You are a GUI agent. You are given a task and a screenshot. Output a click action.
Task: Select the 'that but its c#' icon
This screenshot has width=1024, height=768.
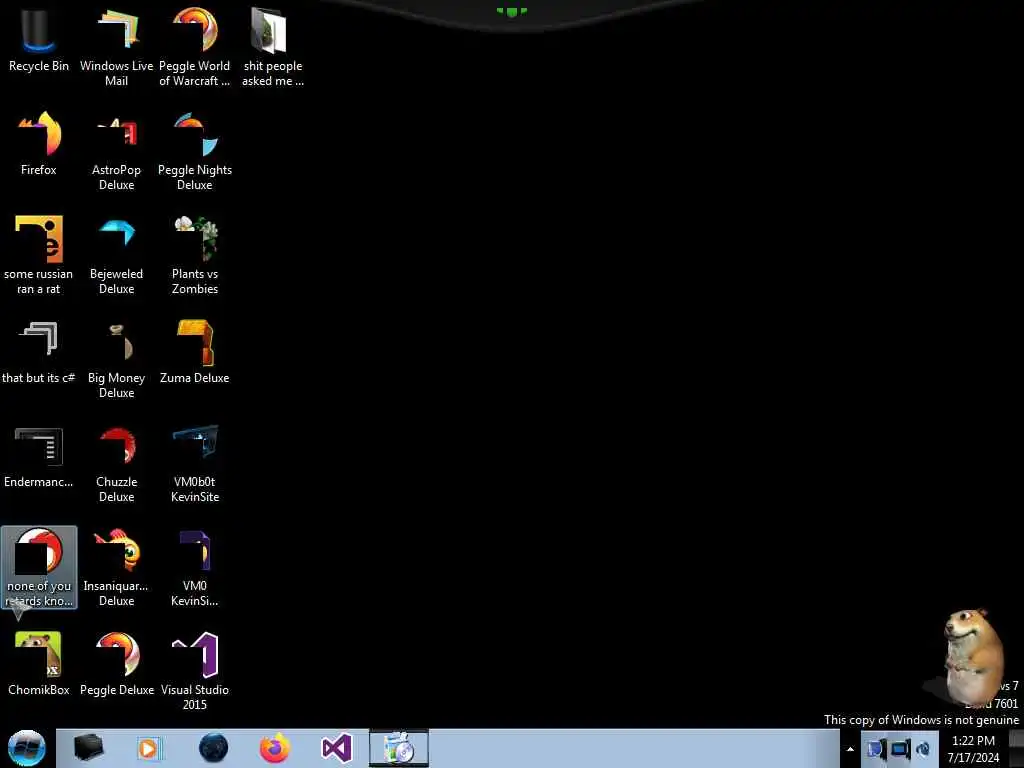tap(39, 352)
